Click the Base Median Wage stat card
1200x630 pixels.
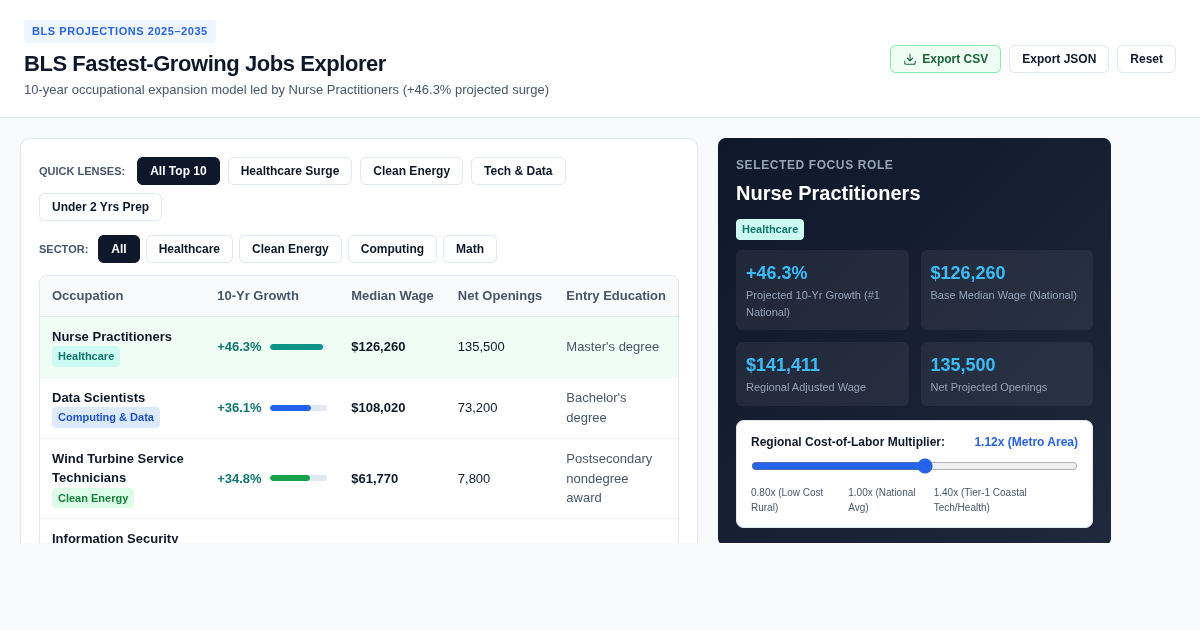pyautogui.click(x=1007, y=290)
